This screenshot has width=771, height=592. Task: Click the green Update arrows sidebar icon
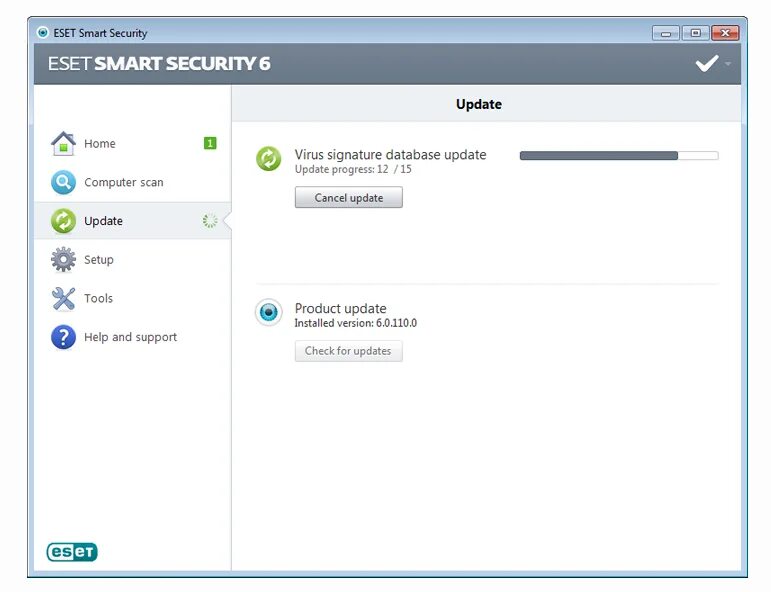pyautogui.click(x=63, y=221)
